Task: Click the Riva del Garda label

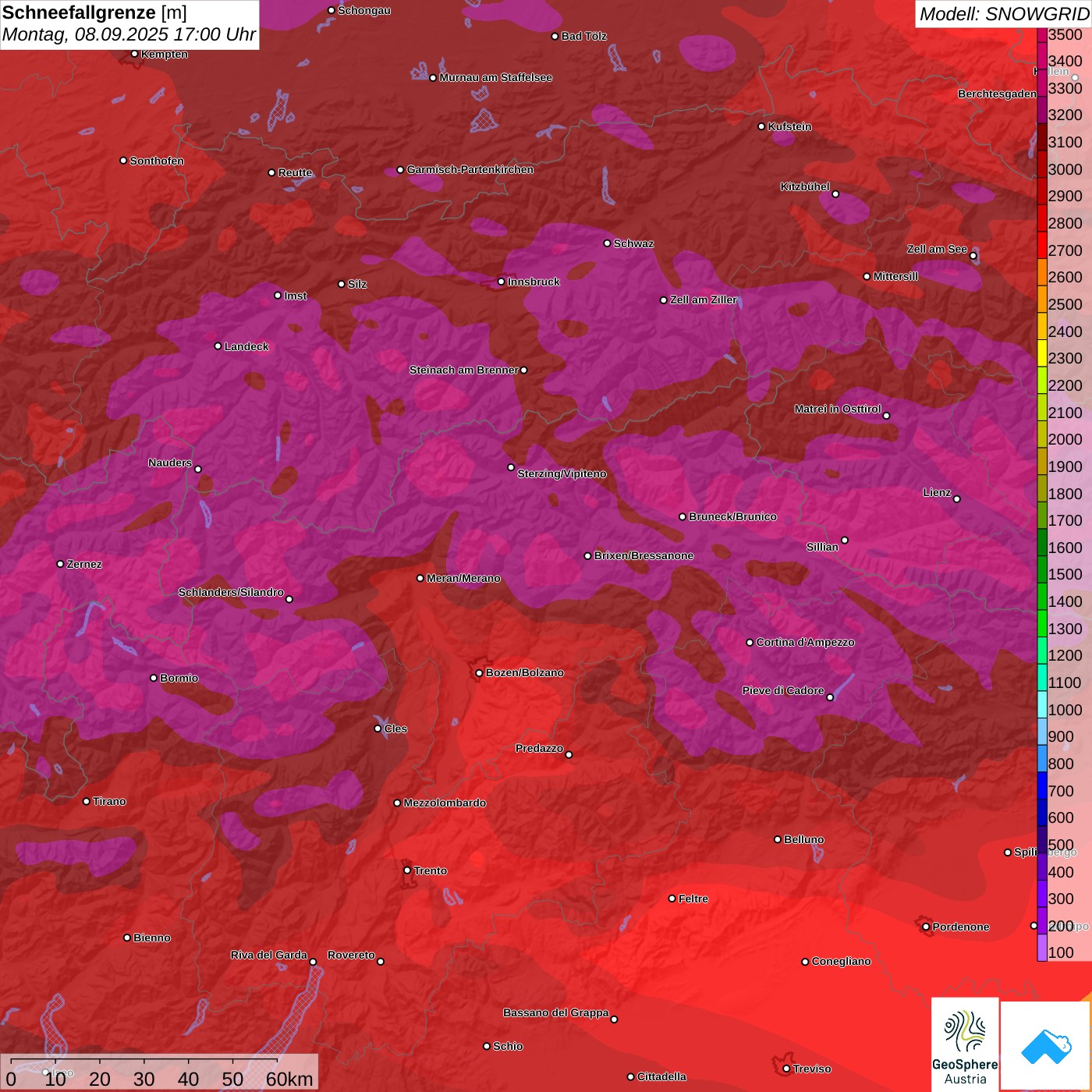Action: click(x=268, y=955)
